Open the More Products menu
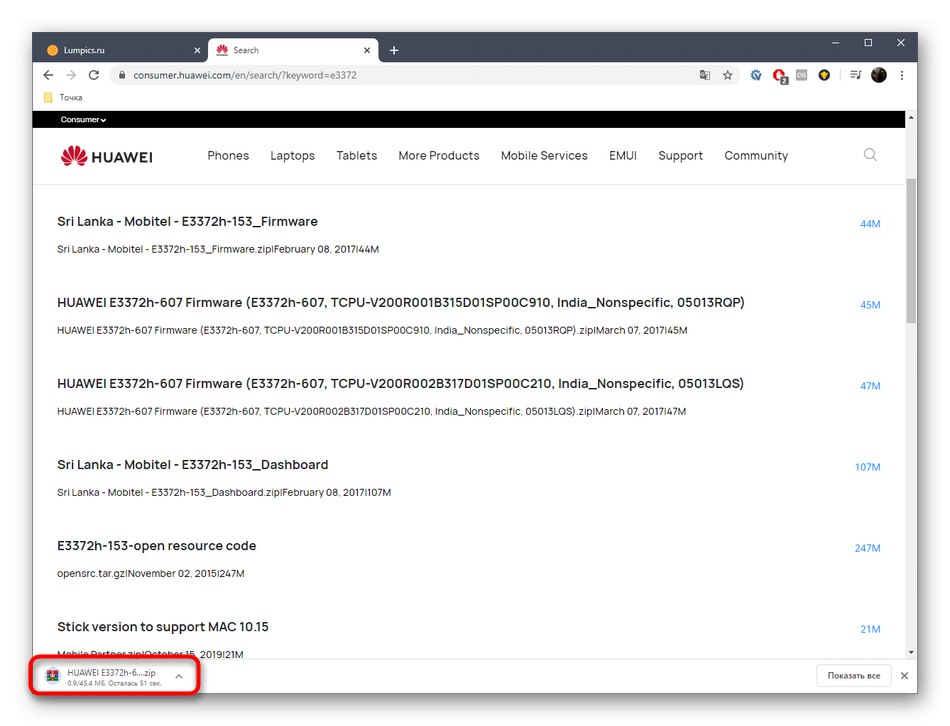Viewport: 950px width, 726px height. pos(439,155)
